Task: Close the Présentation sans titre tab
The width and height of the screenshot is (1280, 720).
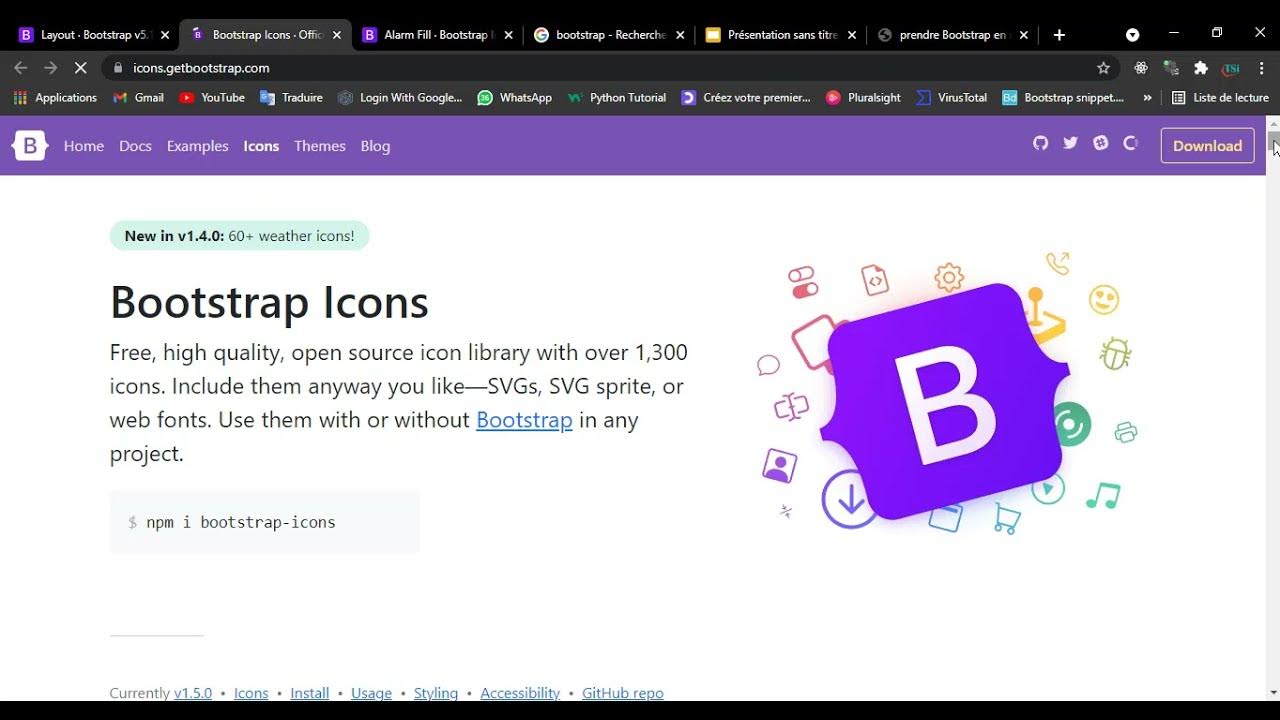Action: pos(852,35)
